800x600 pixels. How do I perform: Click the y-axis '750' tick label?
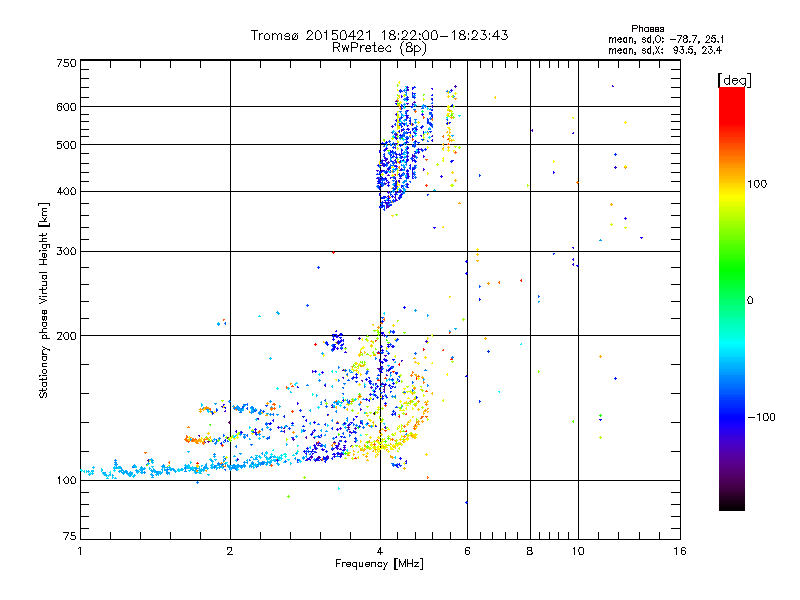[x=67, y=63]
